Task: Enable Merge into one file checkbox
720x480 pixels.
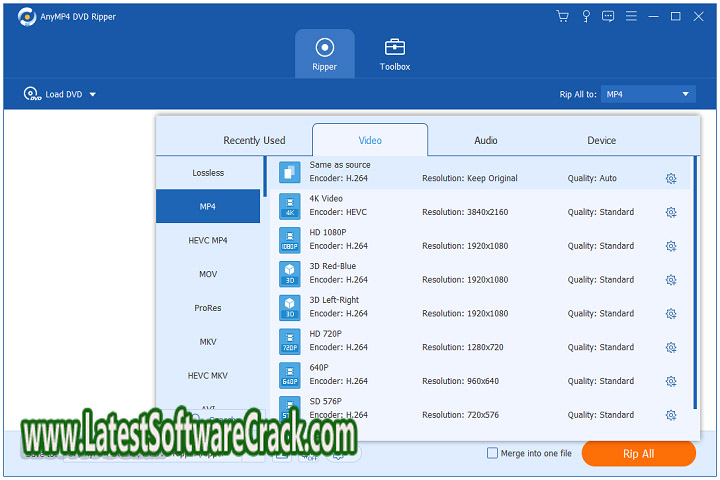Action: [492, 453]
